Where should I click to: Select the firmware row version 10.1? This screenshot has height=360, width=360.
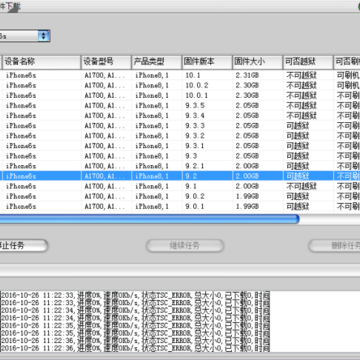(x=180, y=75)
